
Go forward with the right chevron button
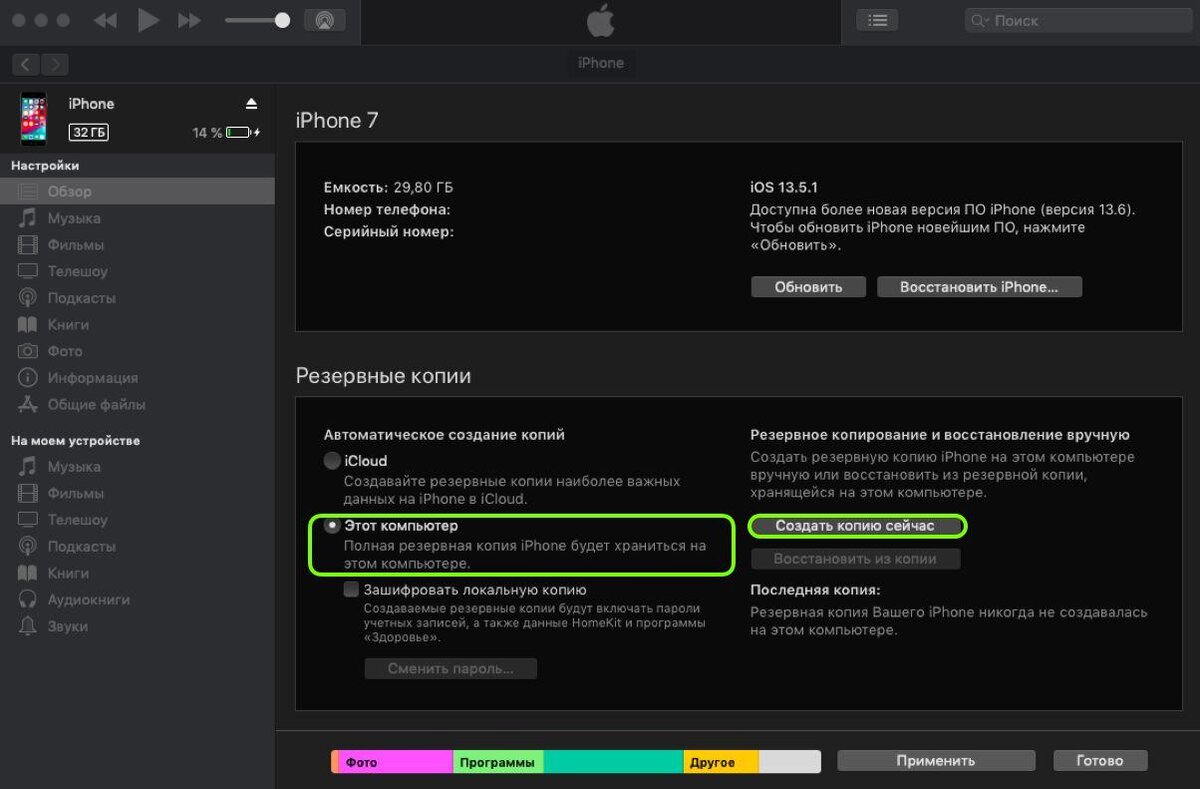pyautogui.click(x=55, y=64)
